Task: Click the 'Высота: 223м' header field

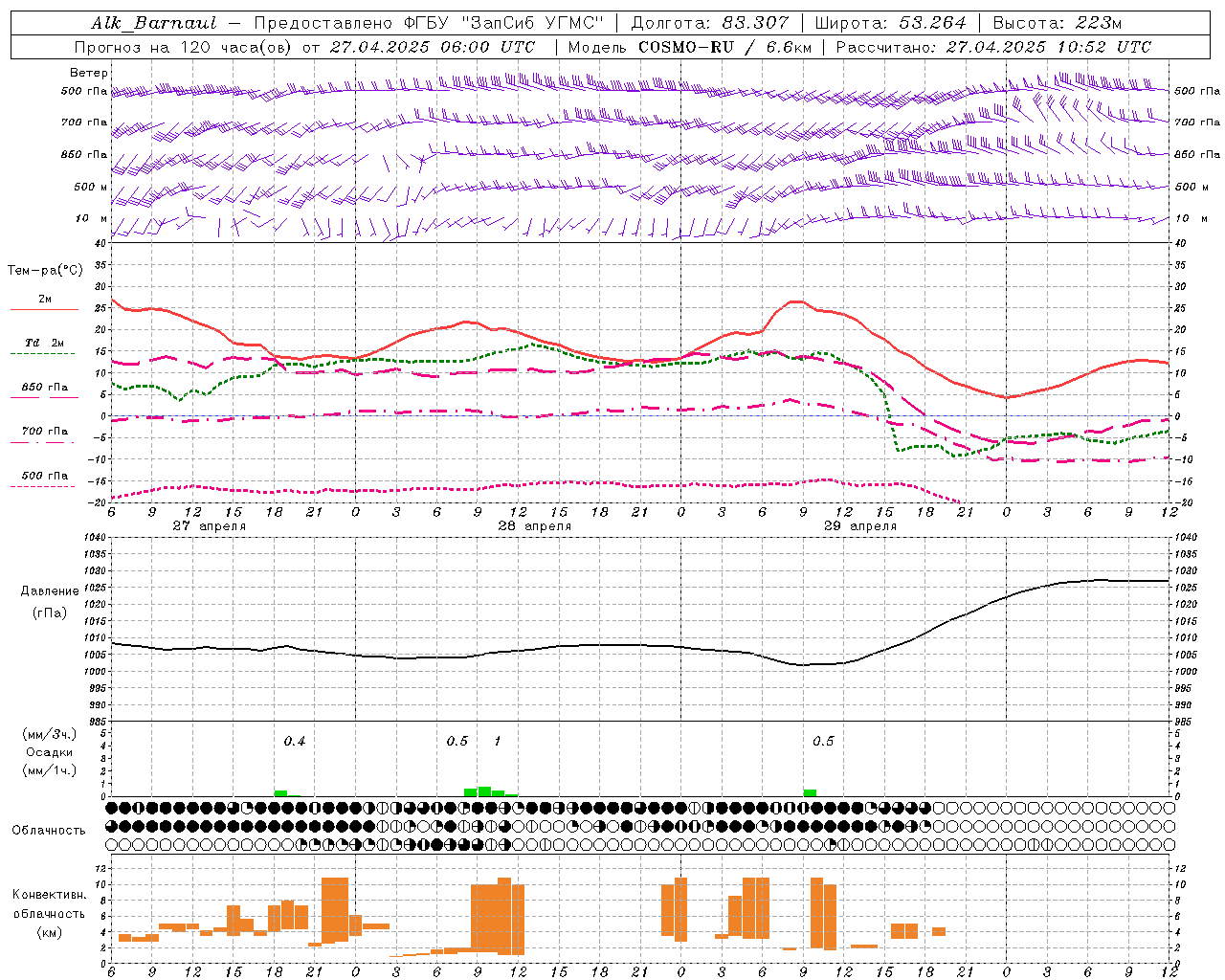Action: 1057,23
